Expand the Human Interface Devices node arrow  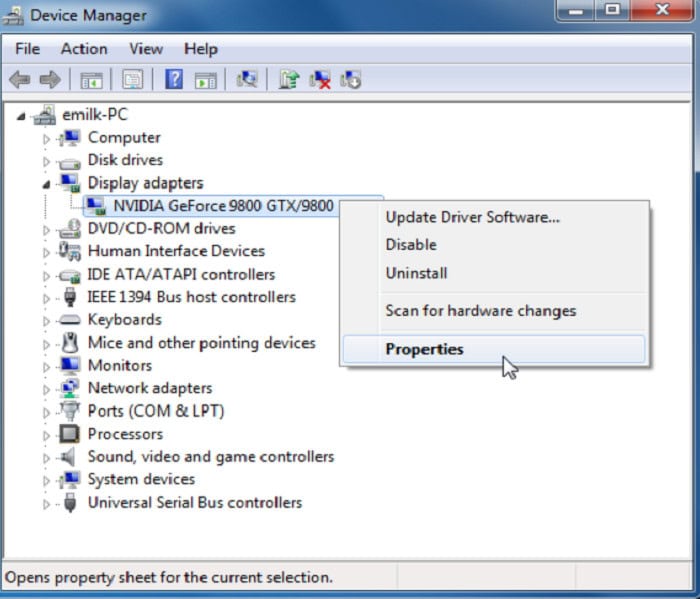click(x=46, y=253)
